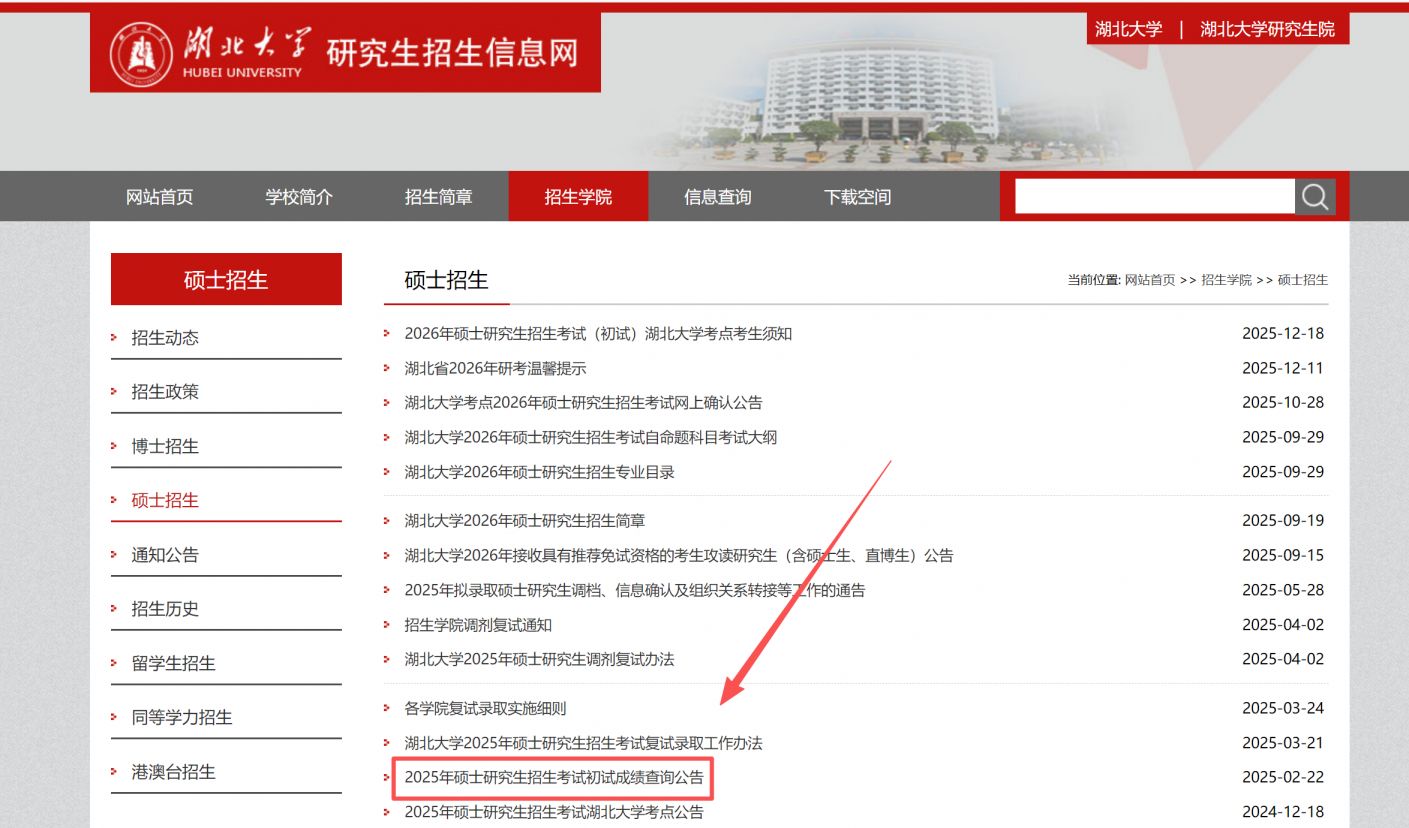Open 湖北大学2026年硕士研究生招生考试自命题科目考试大纲
This screenshot has height=828, width=1409.
pos(591,437)
